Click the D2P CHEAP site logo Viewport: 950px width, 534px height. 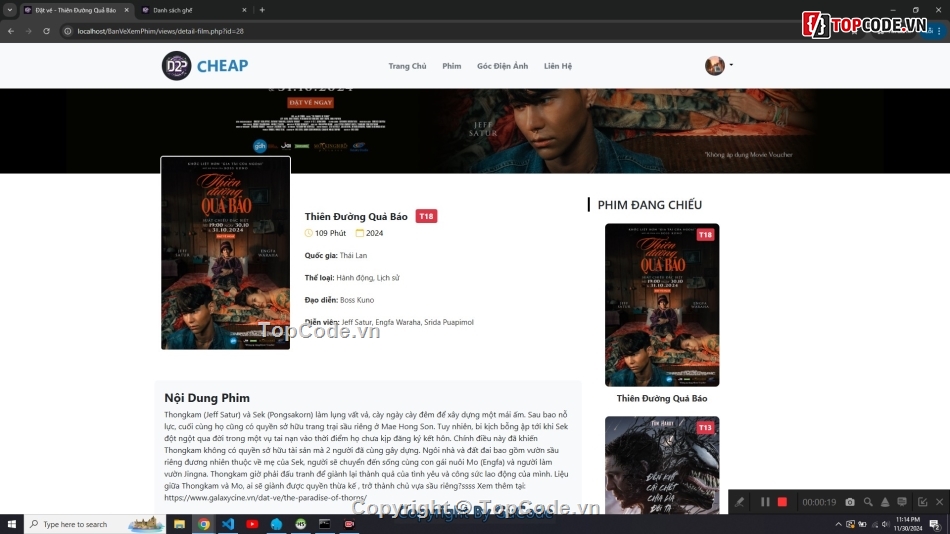coord(205,65)
